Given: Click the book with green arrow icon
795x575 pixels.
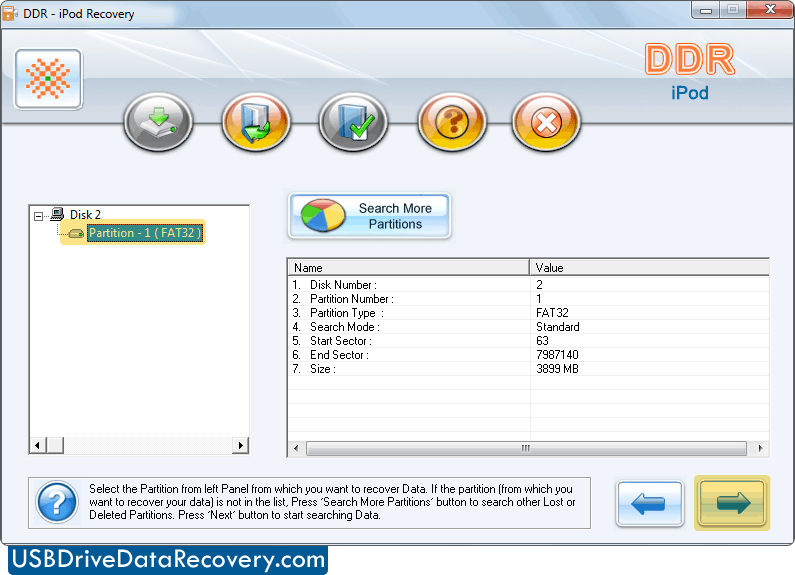Looking at the screenshot, I should point(256,122).
